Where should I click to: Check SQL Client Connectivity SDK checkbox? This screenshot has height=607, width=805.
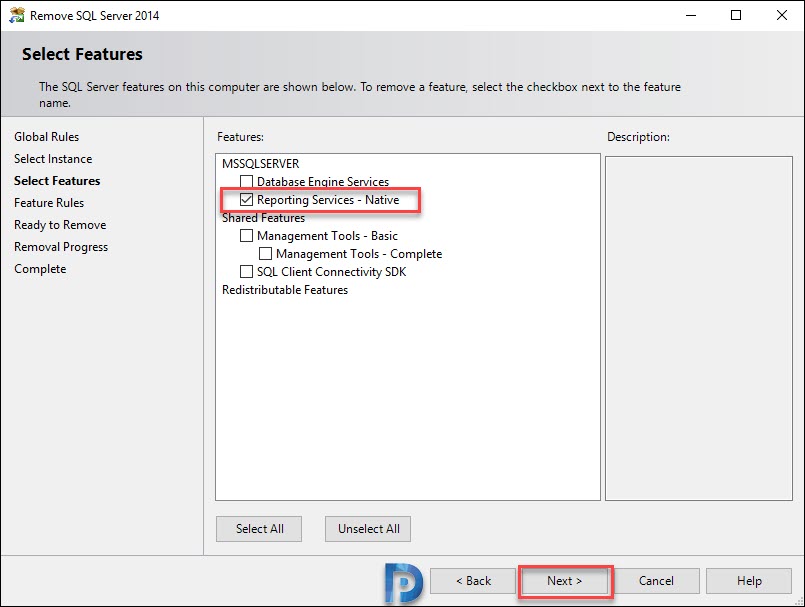246,271
